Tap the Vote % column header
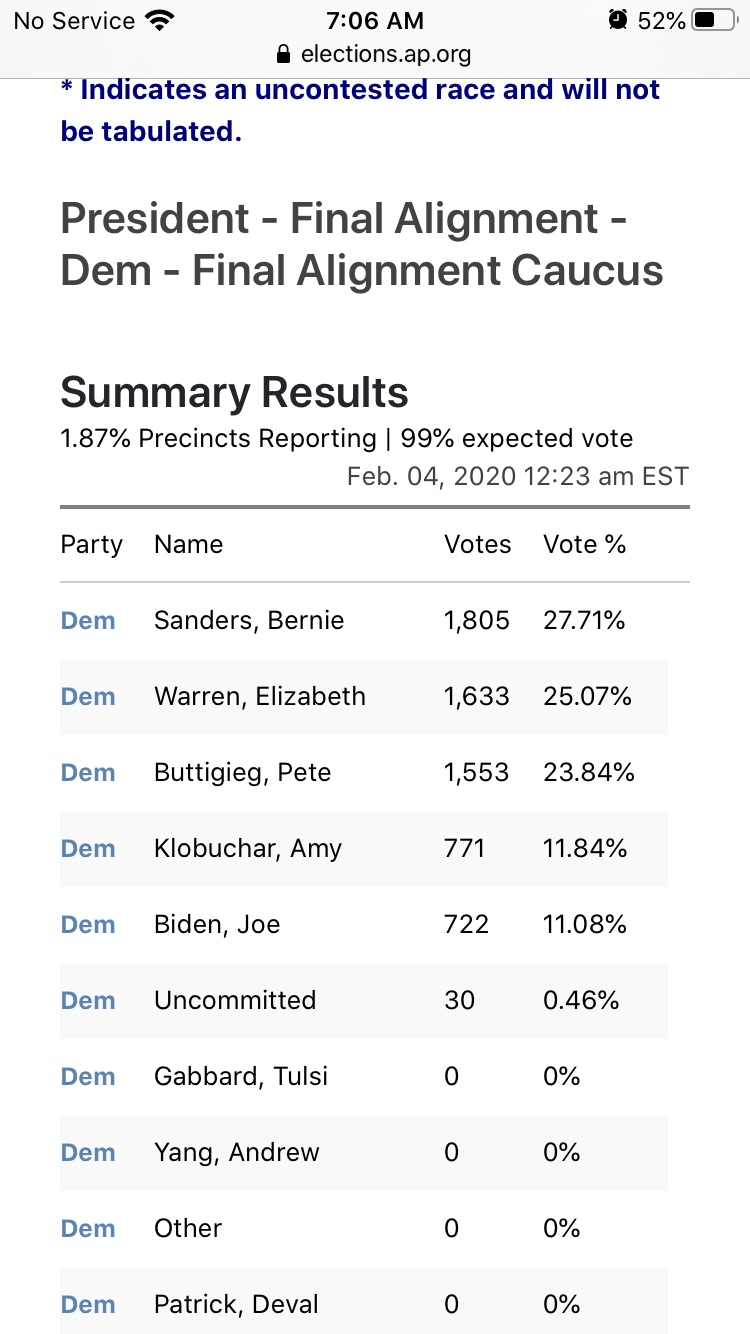The height and width of the screenshot is (1334, 750). [x=584, y=545]
